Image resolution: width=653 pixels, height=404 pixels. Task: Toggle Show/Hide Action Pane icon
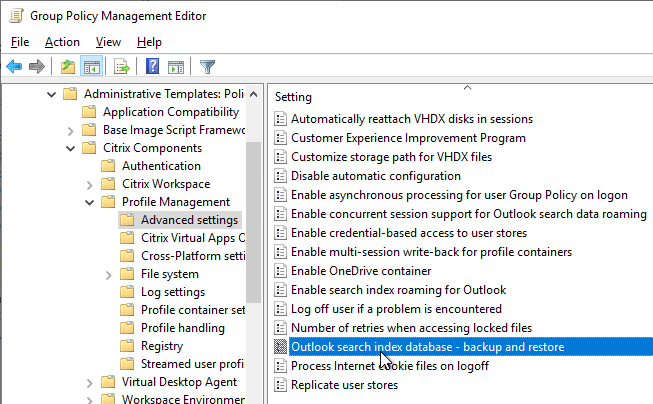[x=176, y=67]
